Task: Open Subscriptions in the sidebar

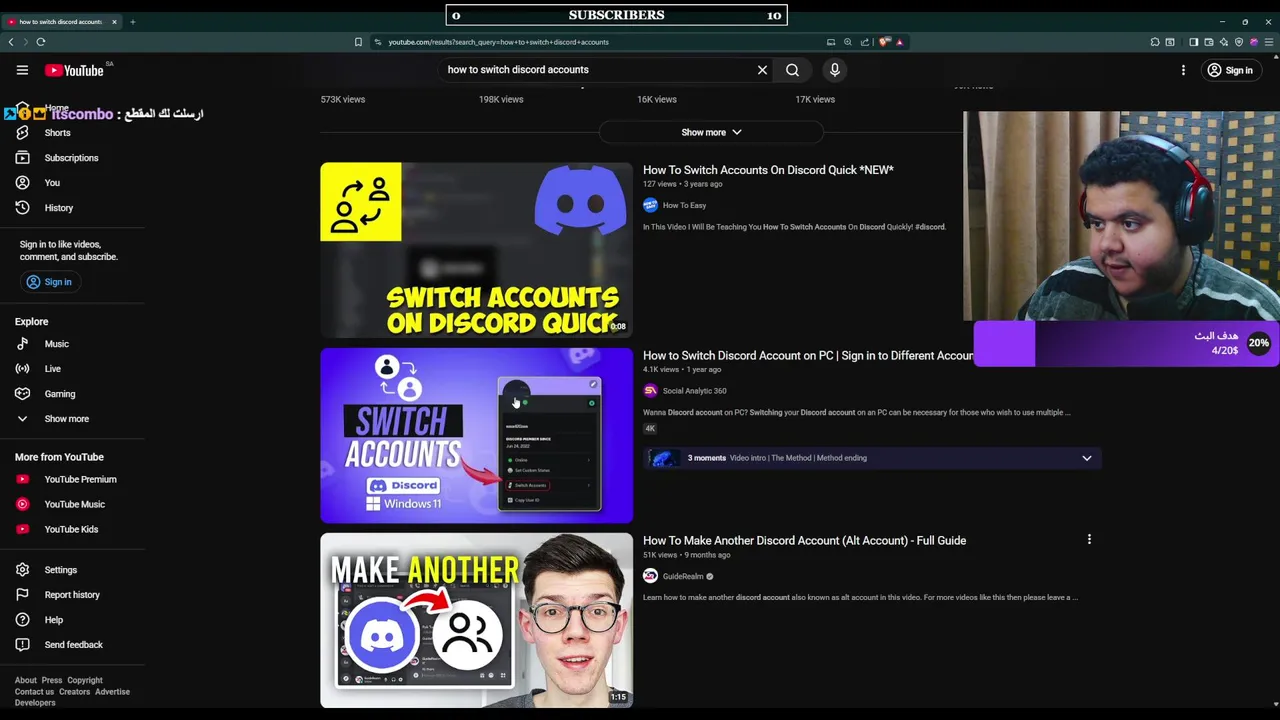Action: (71, 158)
